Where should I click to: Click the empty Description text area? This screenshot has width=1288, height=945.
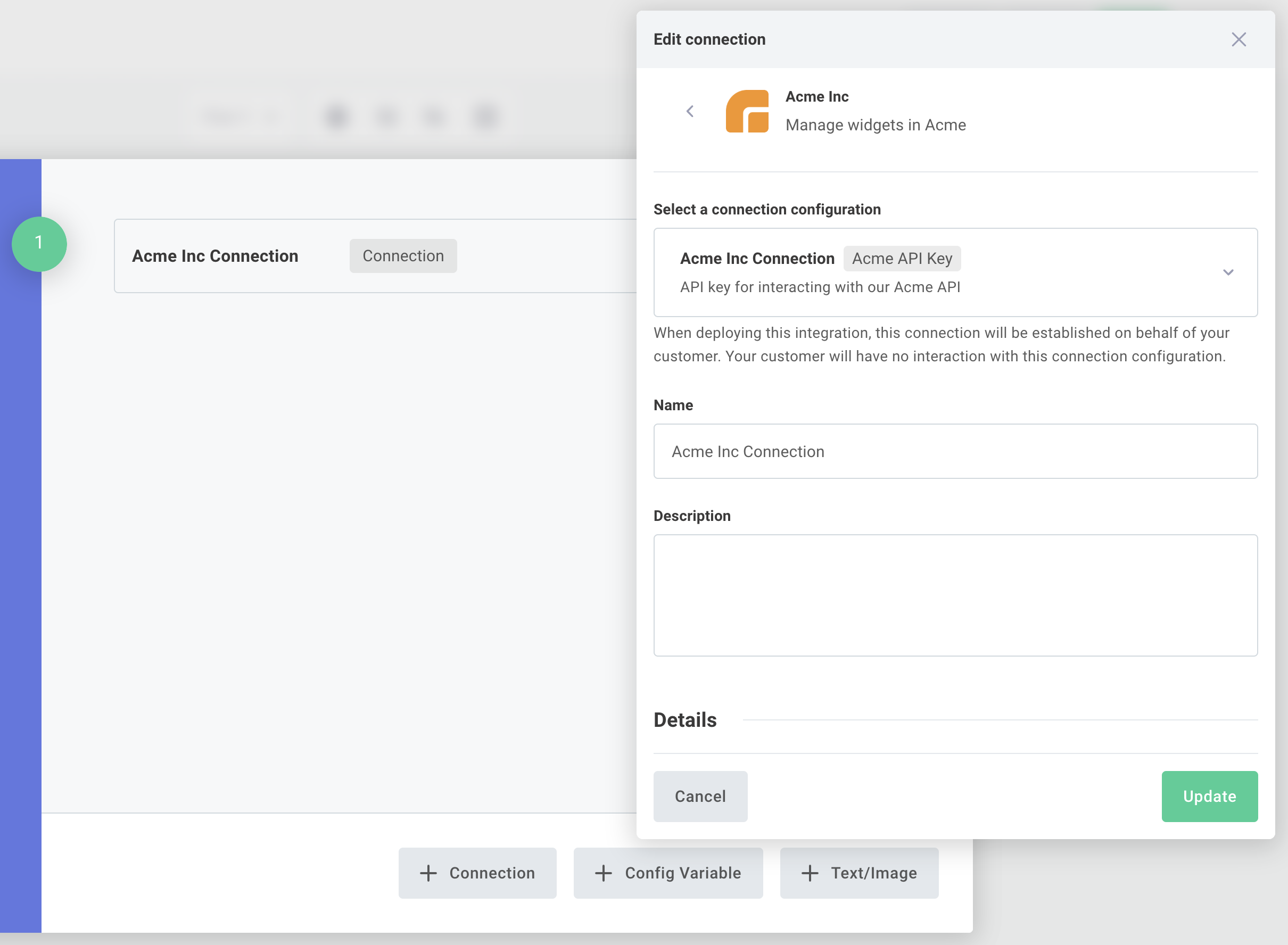(955, 595)
